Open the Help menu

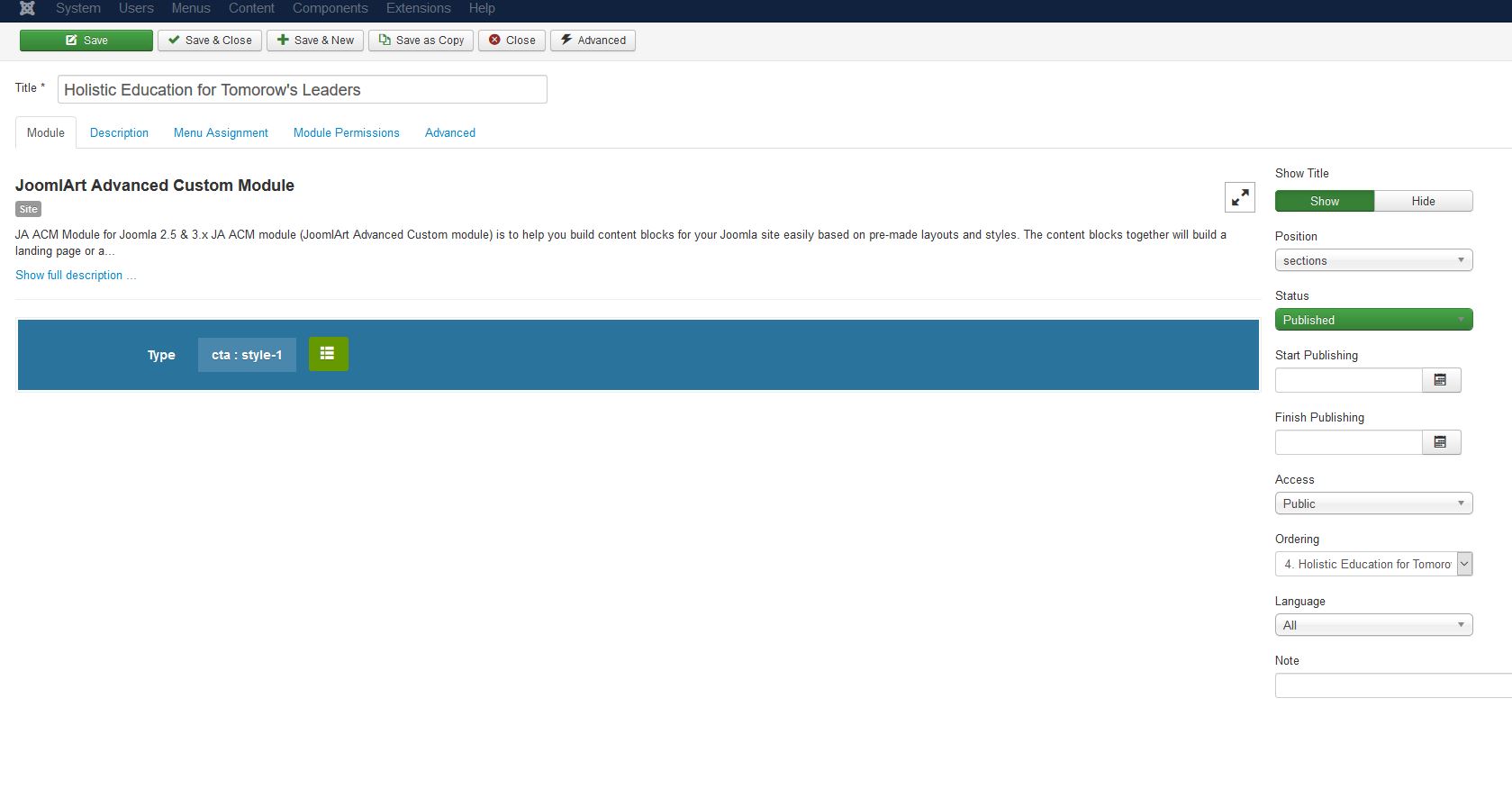tap(482, 8)
